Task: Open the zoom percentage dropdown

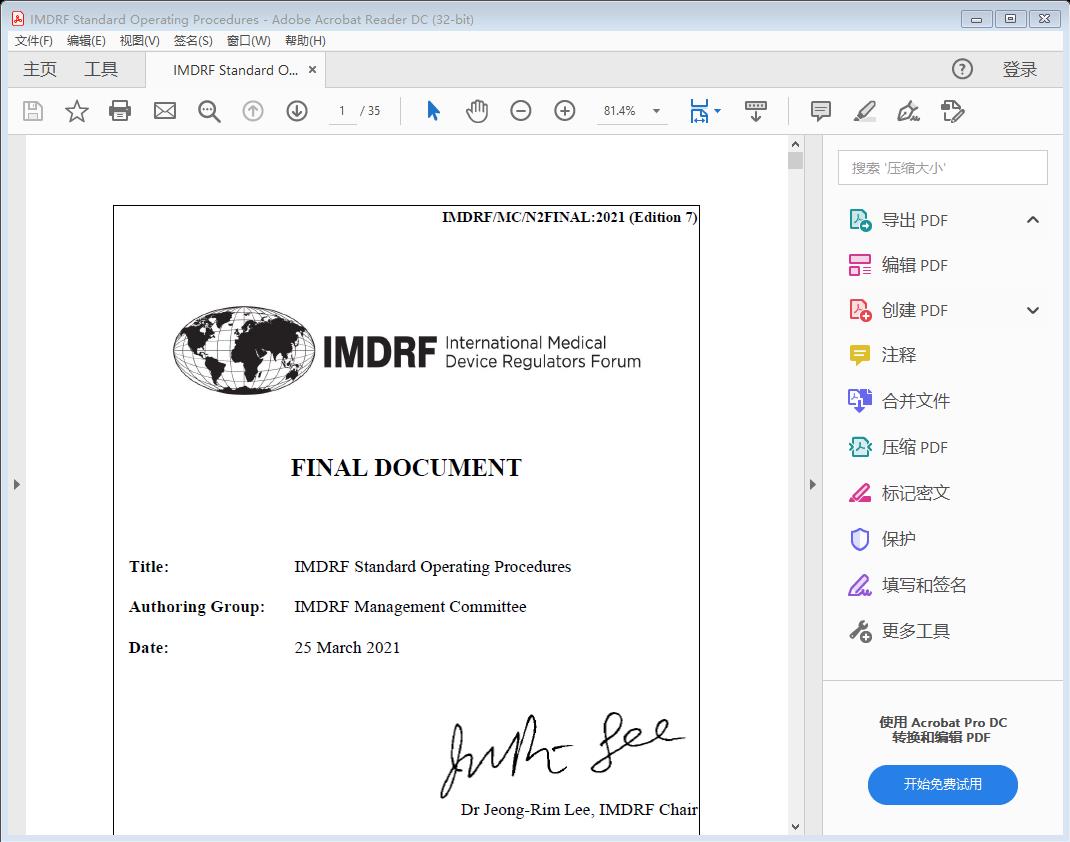Action: [x=655, y=111]
